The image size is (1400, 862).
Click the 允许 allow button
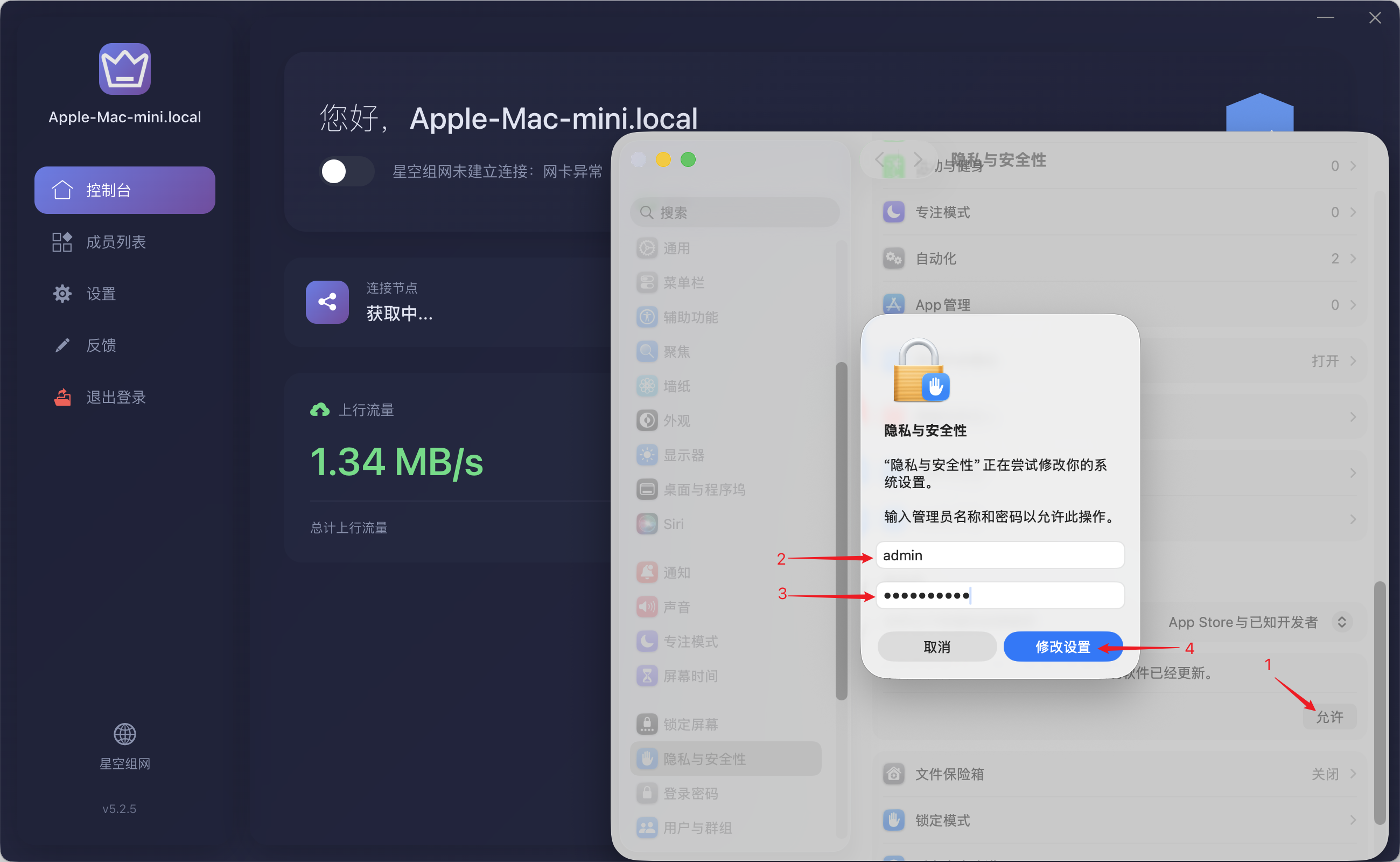click(x=1329, y=717)
